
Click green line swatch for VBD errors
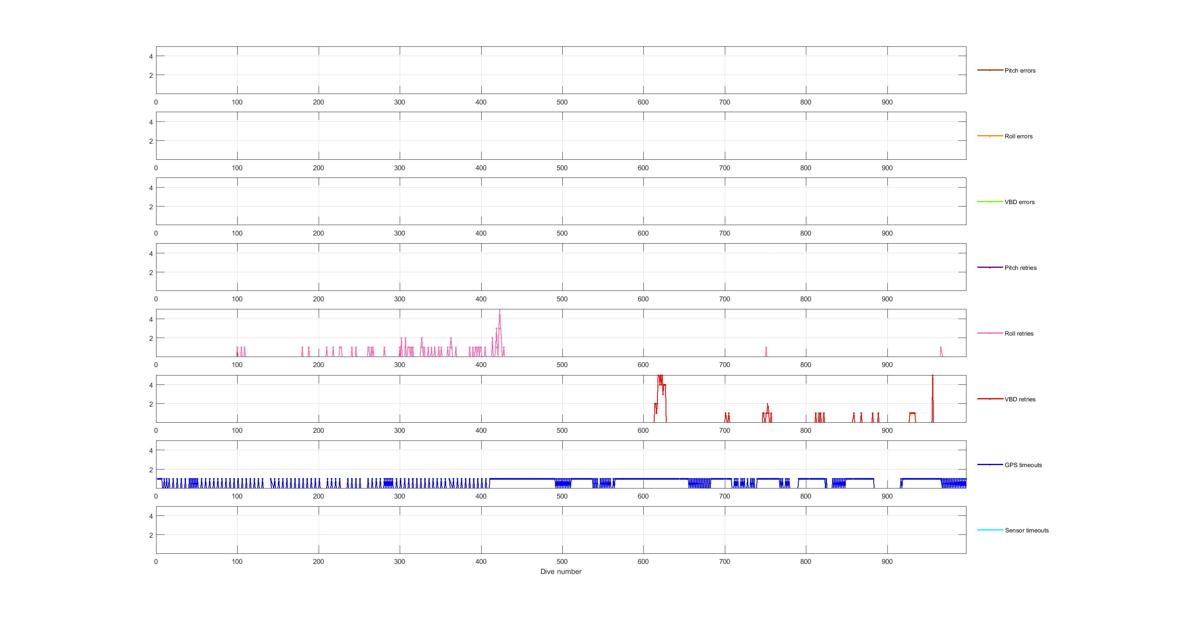pyautogui.click(x=990, y=202)
